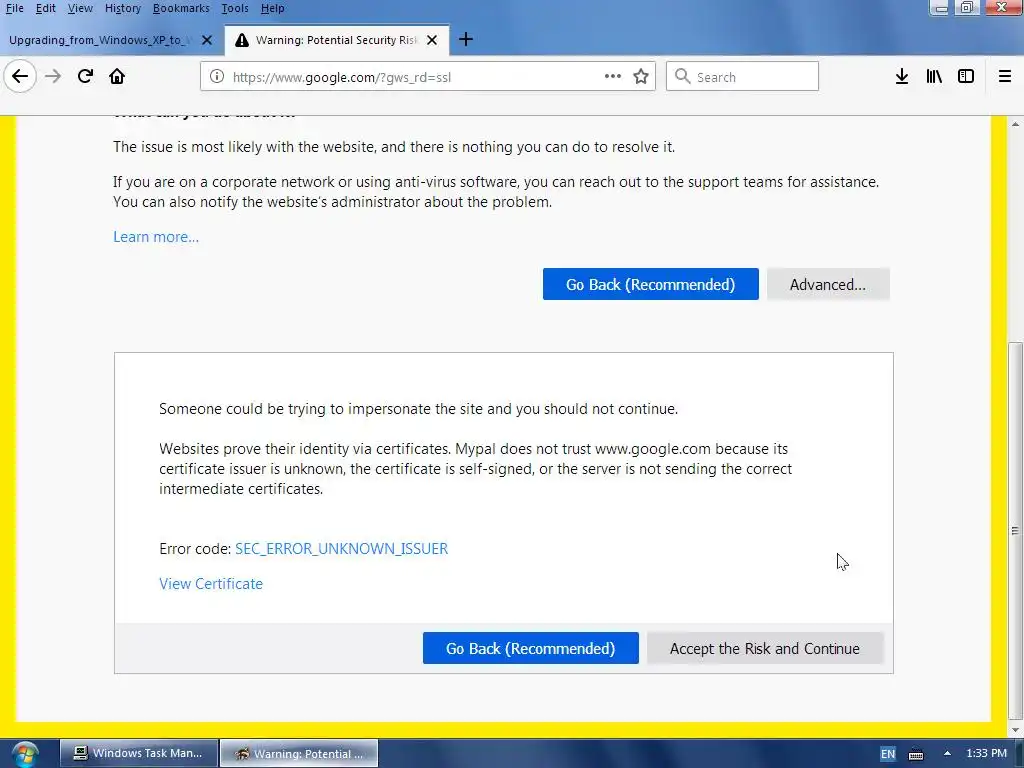Screen dimensions: 1024x768
Task: Switch to Upgrading_from_Windows_XP tab
Action: [x=101, y=40]
